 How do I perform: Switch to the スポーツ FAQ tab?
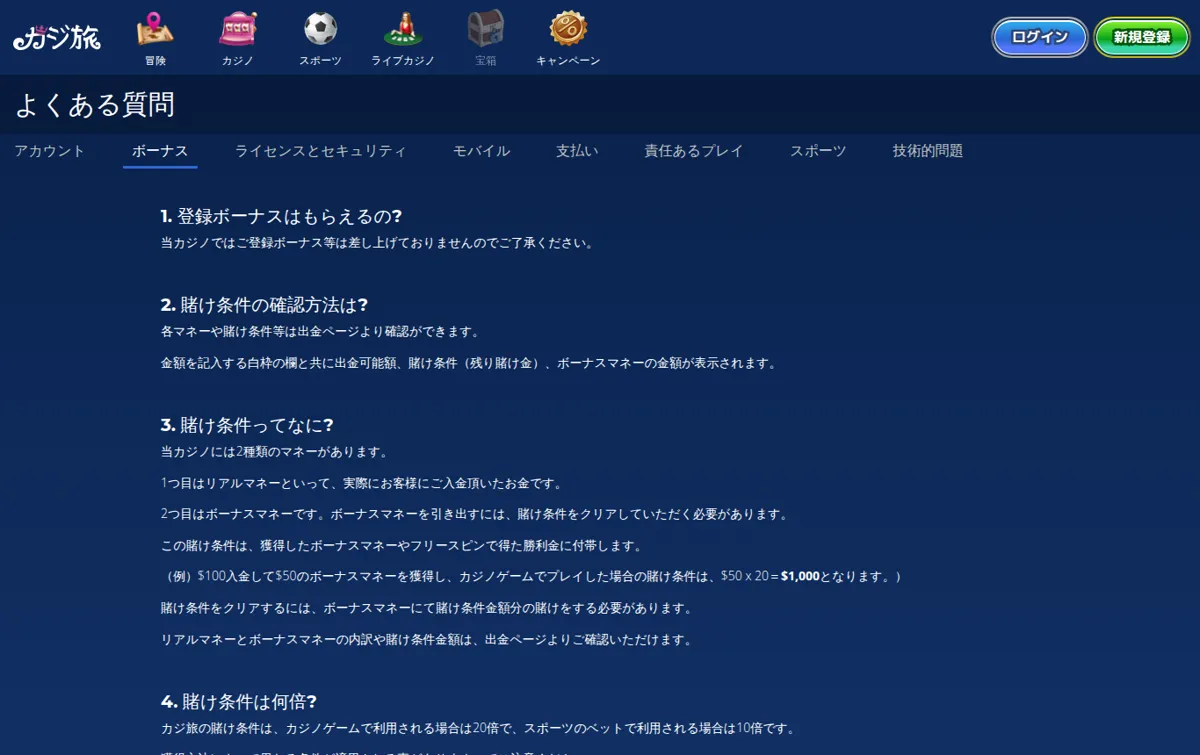click(x=818, y=151)
